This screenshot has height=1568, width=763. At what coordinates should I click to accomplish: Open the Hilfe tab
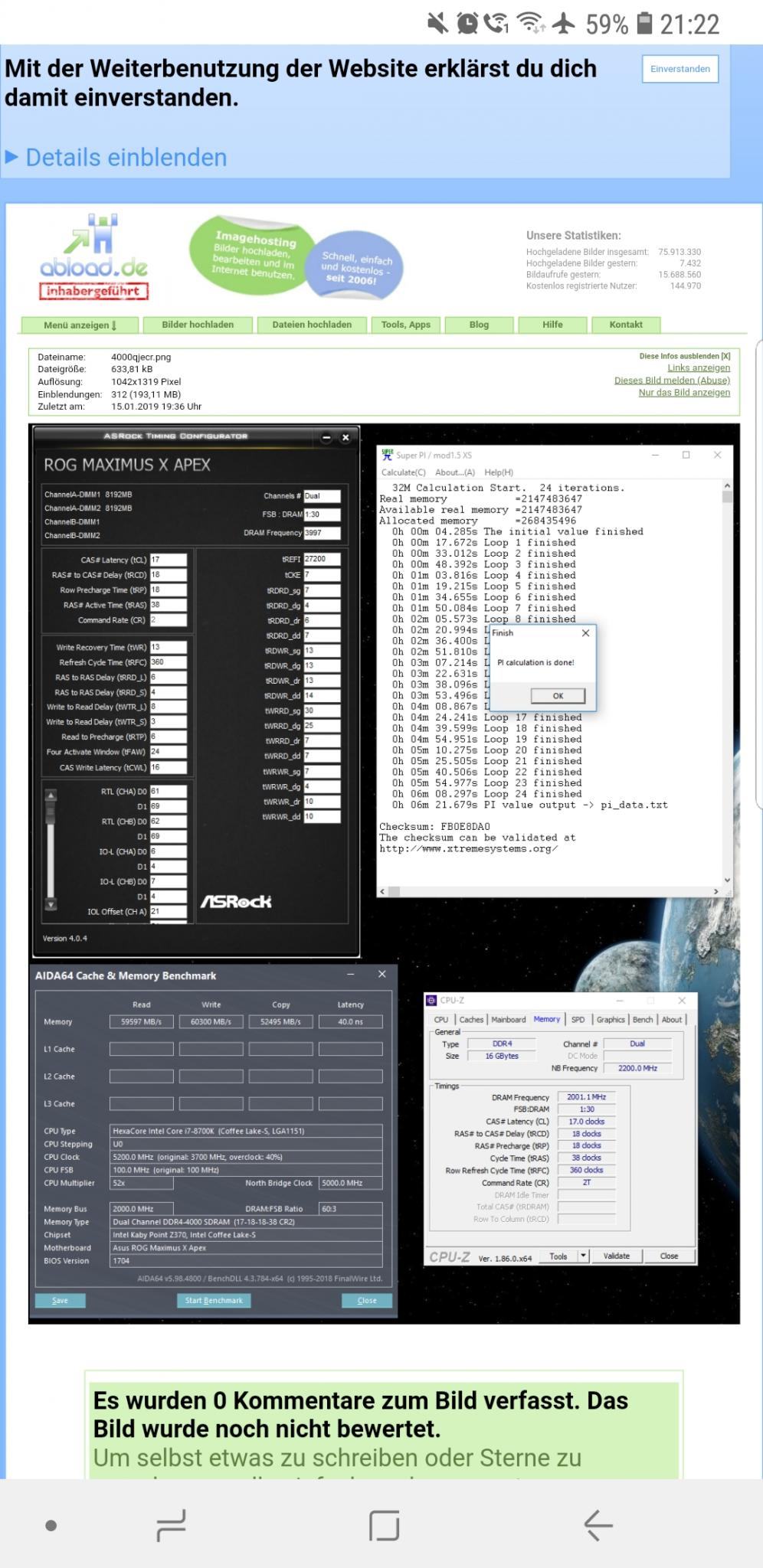pyautogui.click(x=552, y=325)
